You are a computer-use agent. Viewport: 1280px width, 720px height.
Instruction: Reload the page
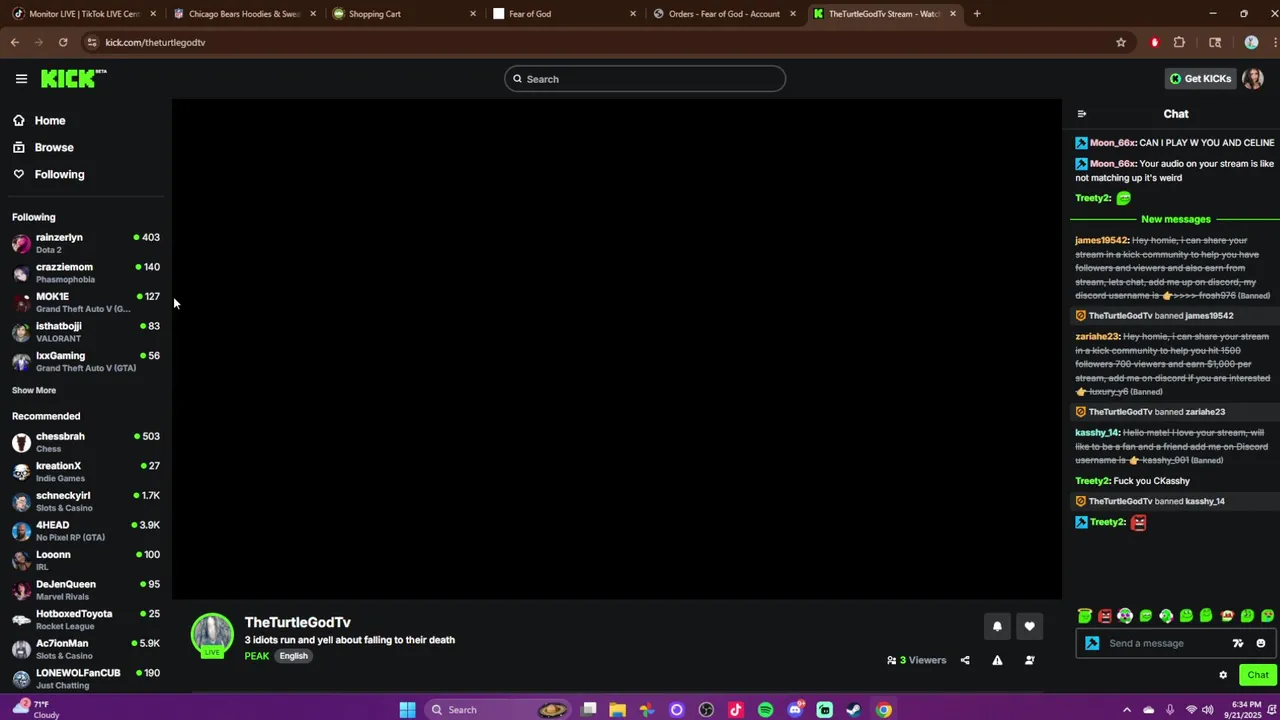tap(63, 42)
